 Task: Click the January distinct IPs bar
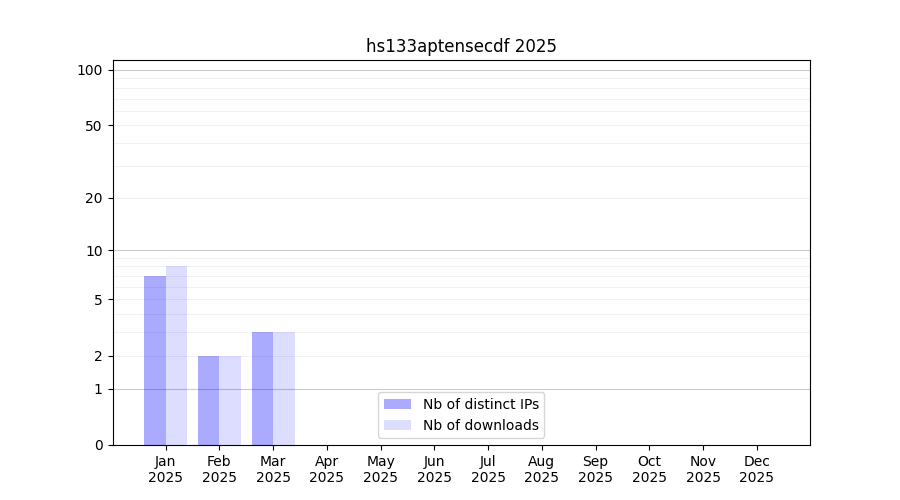[x=155, y=360]
